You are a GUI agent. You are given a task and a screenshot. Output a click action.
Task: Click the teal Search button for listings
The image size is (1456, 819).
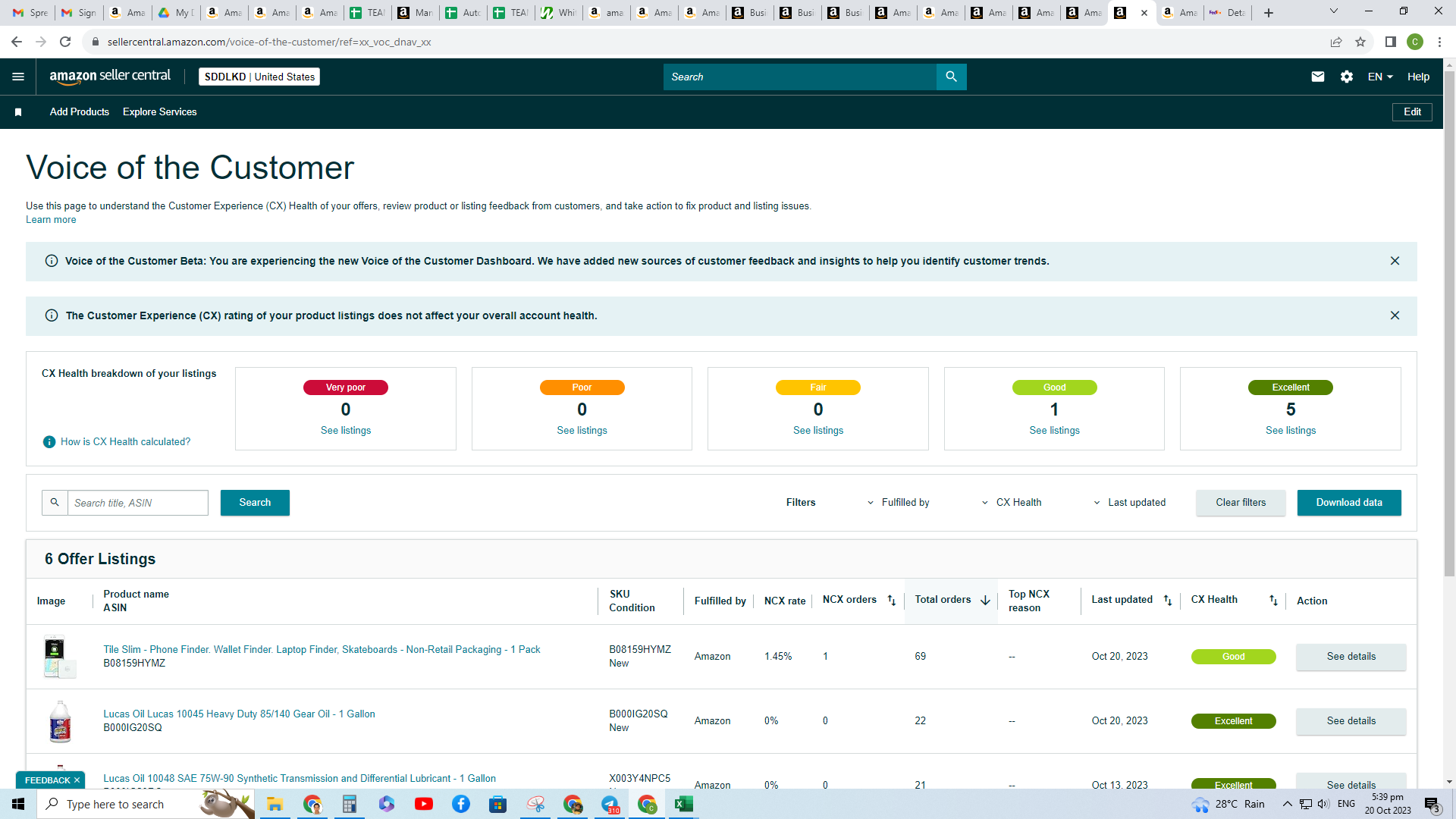point(255,503)
